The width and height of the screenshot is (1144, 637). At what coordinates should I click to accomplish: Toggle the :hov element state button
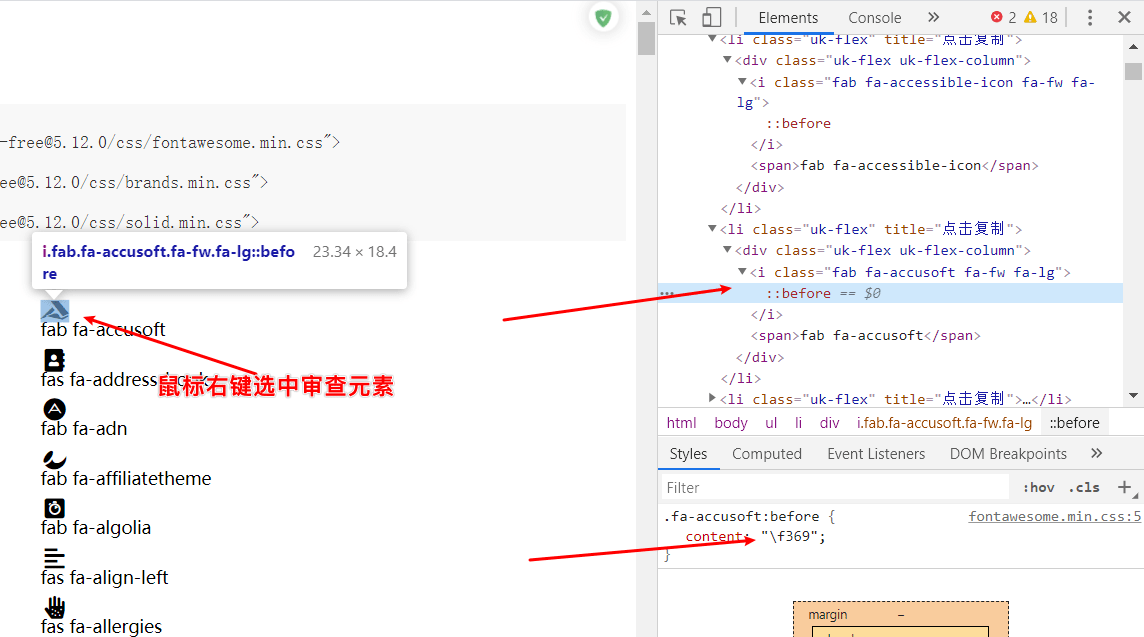pyautogui.click(x=1038, y=488)
